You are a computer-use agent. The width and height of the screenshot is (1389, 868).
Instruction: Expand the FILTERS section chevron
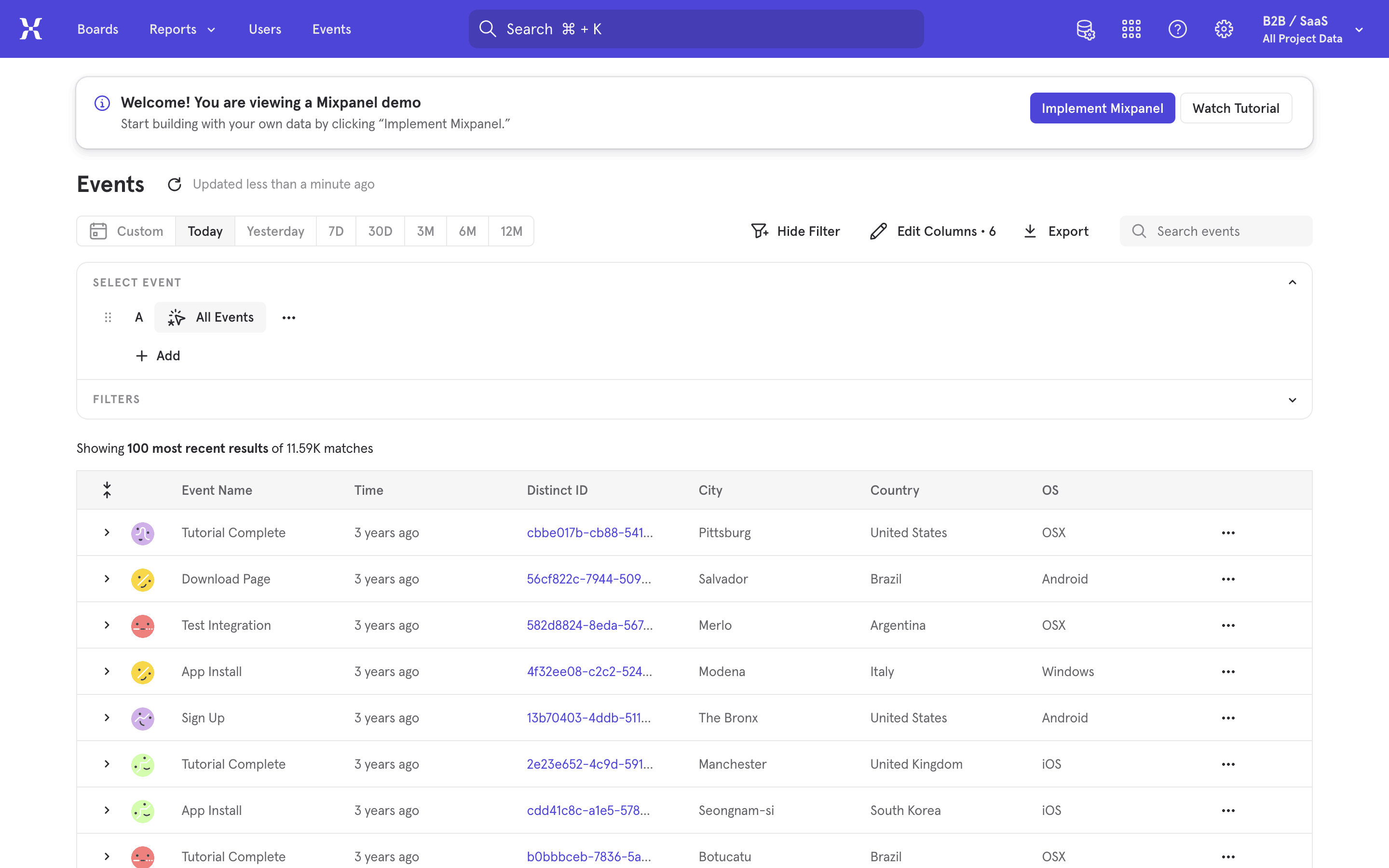click(x=1292, y=400)
